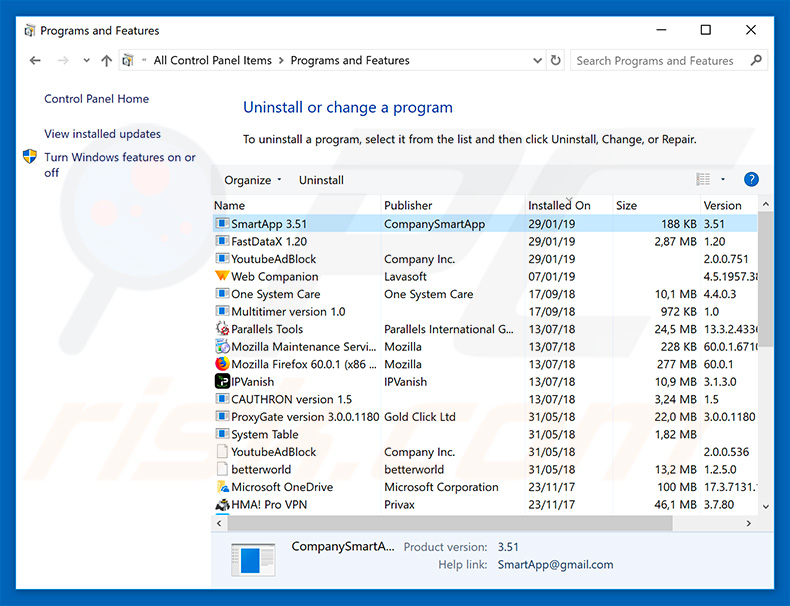Open the recent locations dropdown arrow

(87, 61)
